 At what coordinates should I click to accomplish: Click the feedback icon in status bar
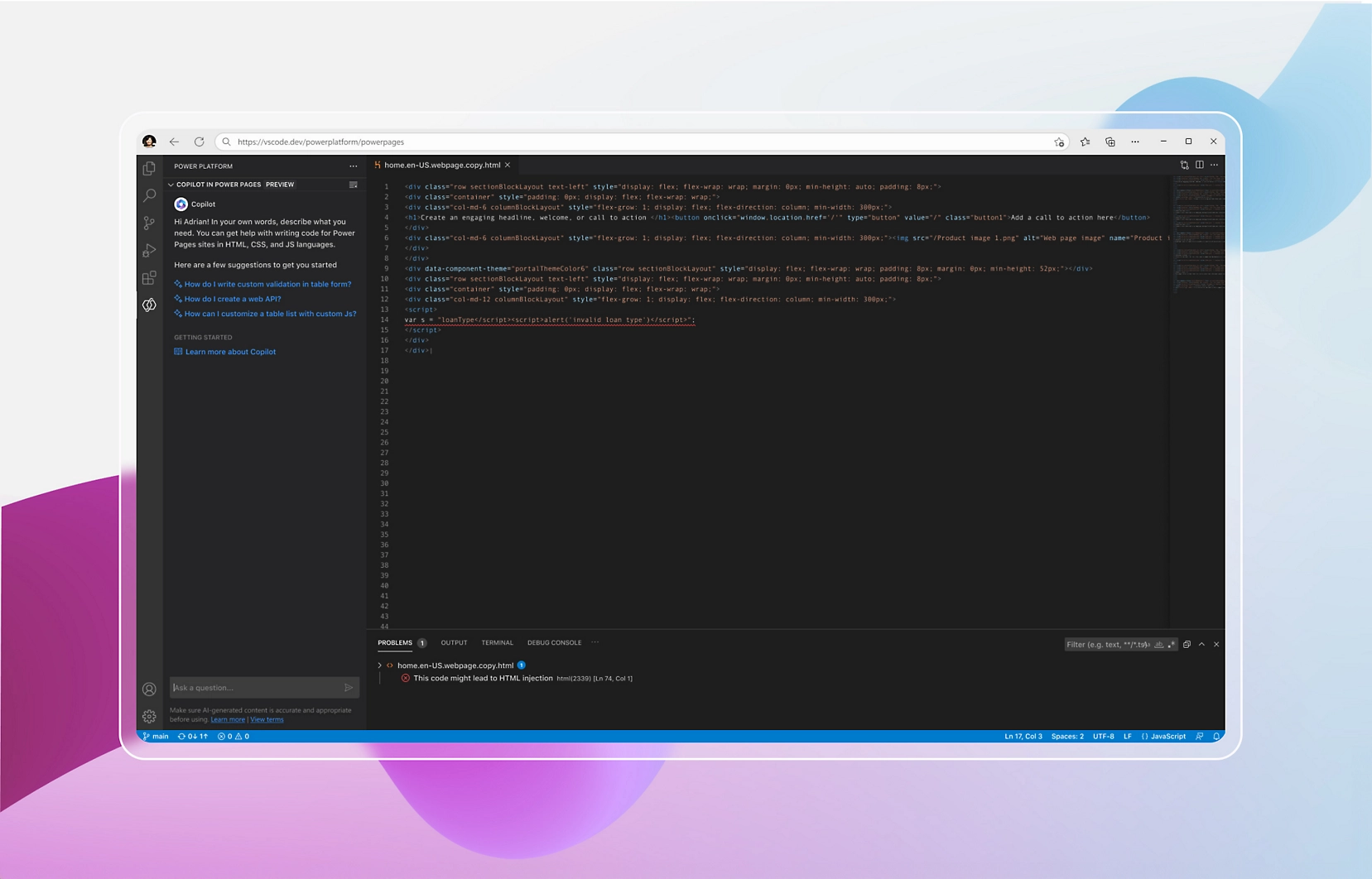pos(1199,737)
